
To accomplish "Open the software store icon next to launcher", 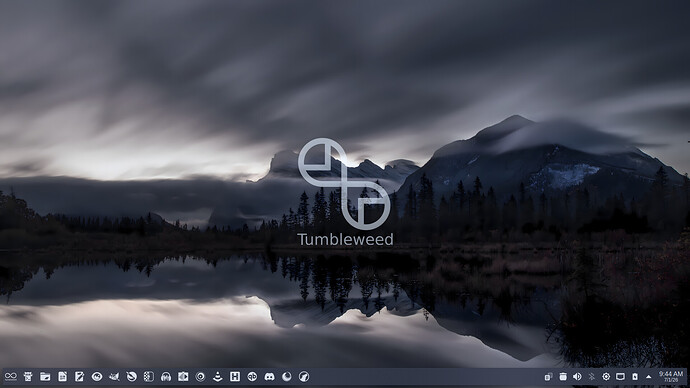I will click(28, 377).
